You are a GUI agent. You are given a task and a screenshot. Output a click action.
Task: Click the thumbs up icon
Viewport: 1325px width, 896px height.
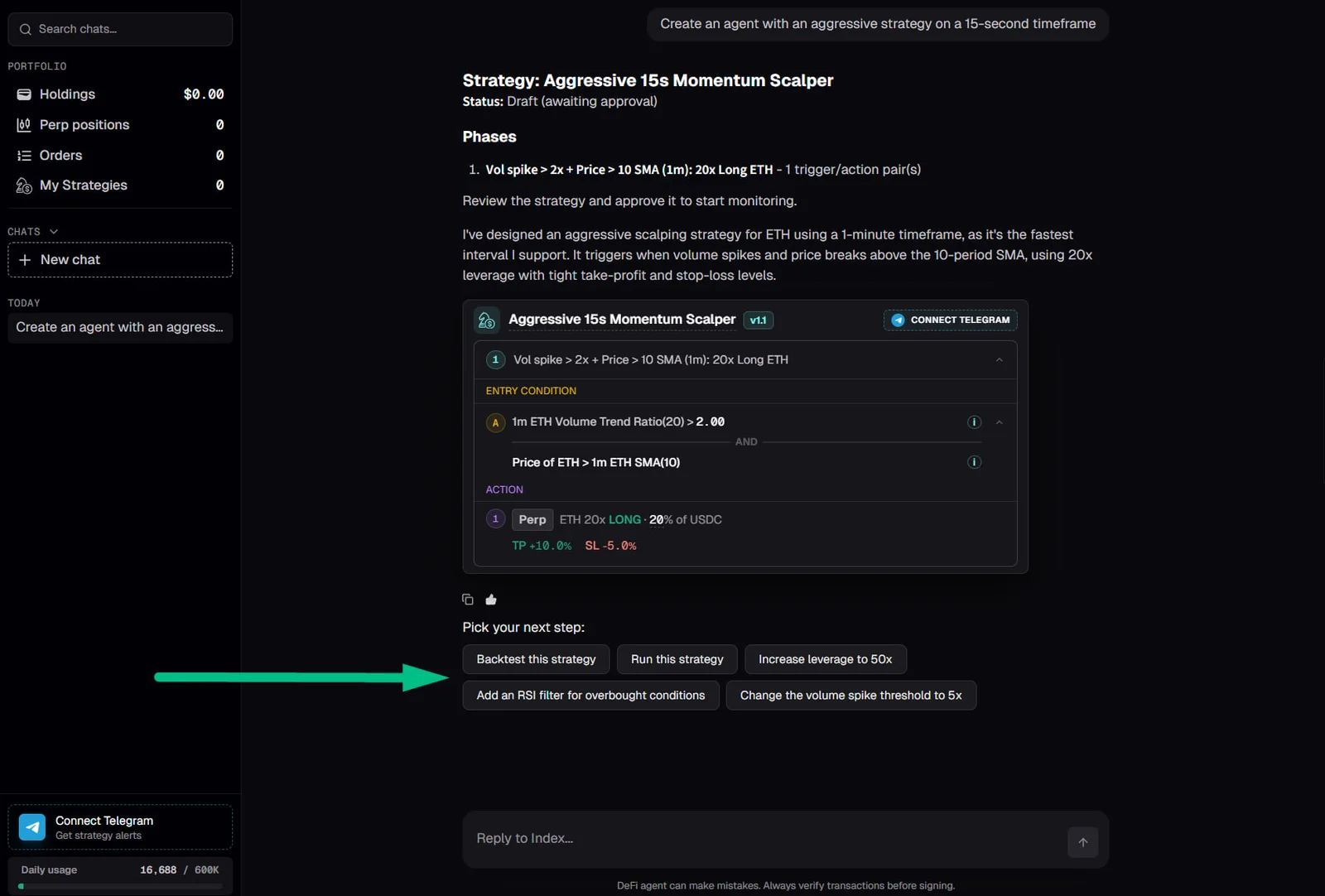click(491, 600)
